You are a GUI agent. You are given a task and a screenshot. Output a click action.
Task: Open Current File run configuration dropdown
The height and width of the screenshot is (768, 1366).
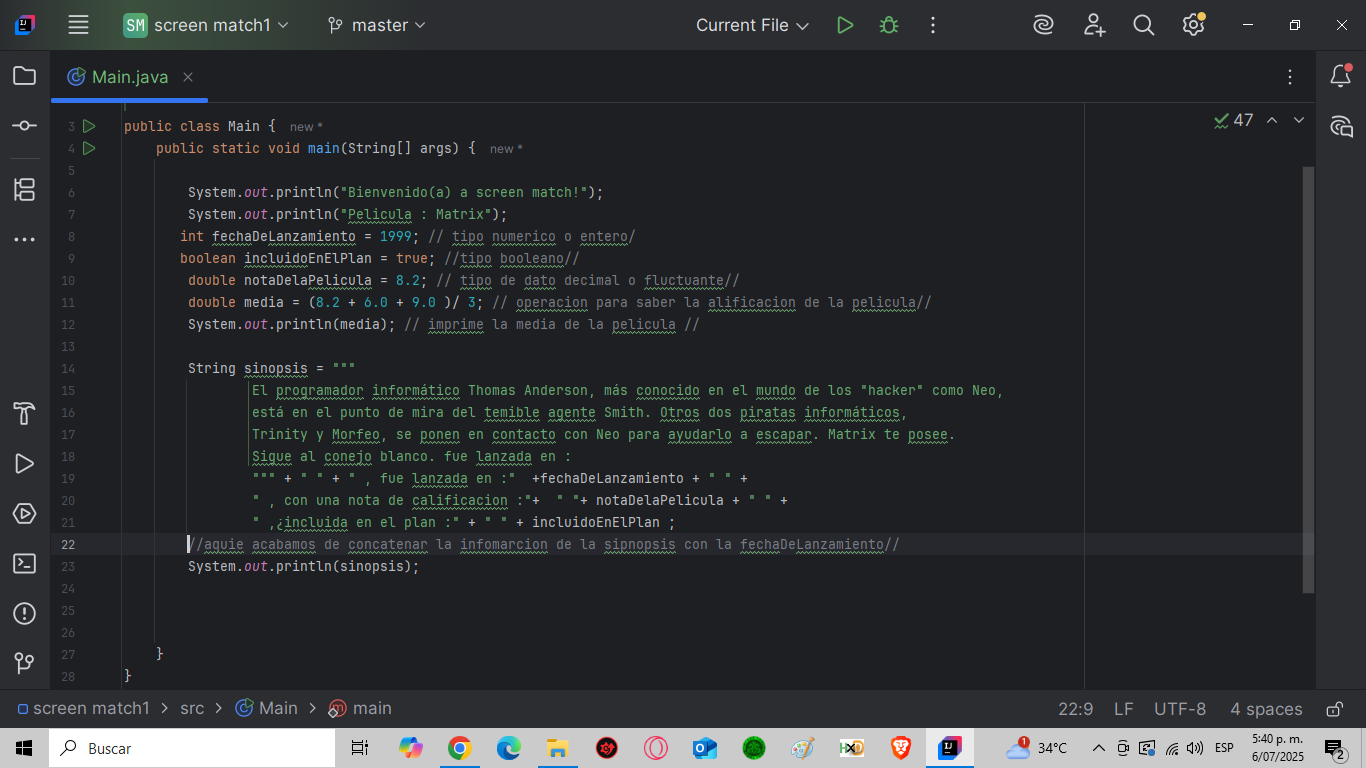pos(752,25)
